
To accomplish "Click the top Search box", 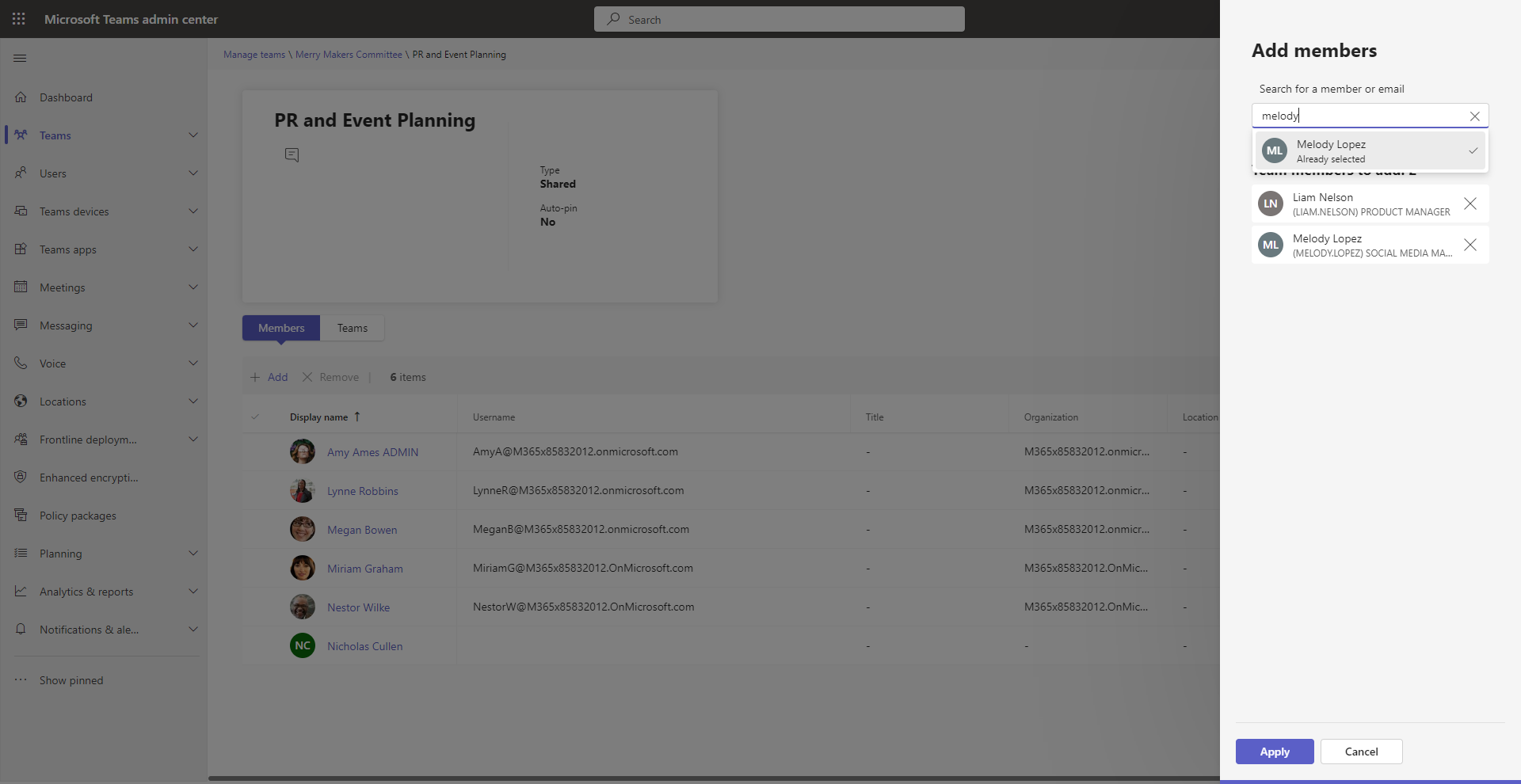I will tap(780, 19).
